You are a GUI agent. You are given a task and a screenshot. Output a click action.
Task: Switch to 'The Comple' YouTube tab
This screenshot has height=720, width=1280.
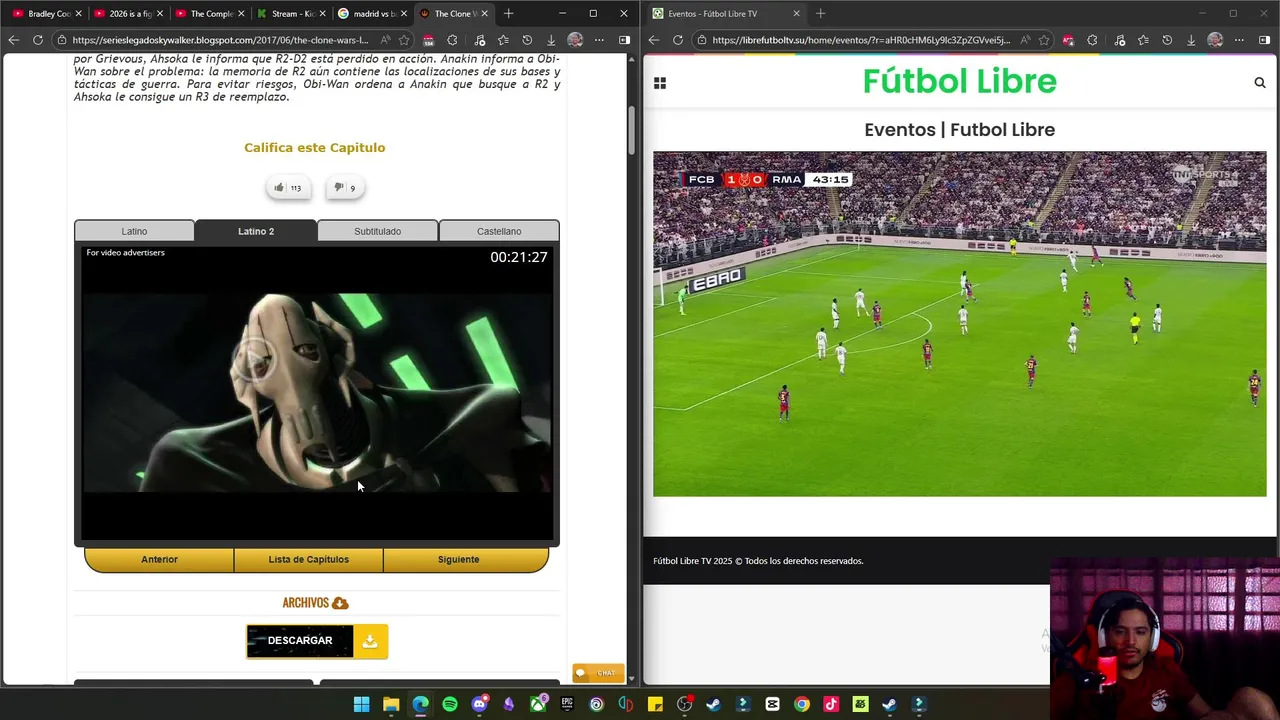209,14
